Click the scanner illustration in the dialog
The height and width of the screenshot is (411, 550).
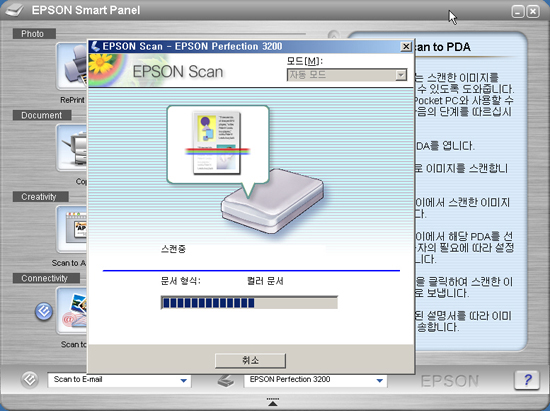[273, 202]
